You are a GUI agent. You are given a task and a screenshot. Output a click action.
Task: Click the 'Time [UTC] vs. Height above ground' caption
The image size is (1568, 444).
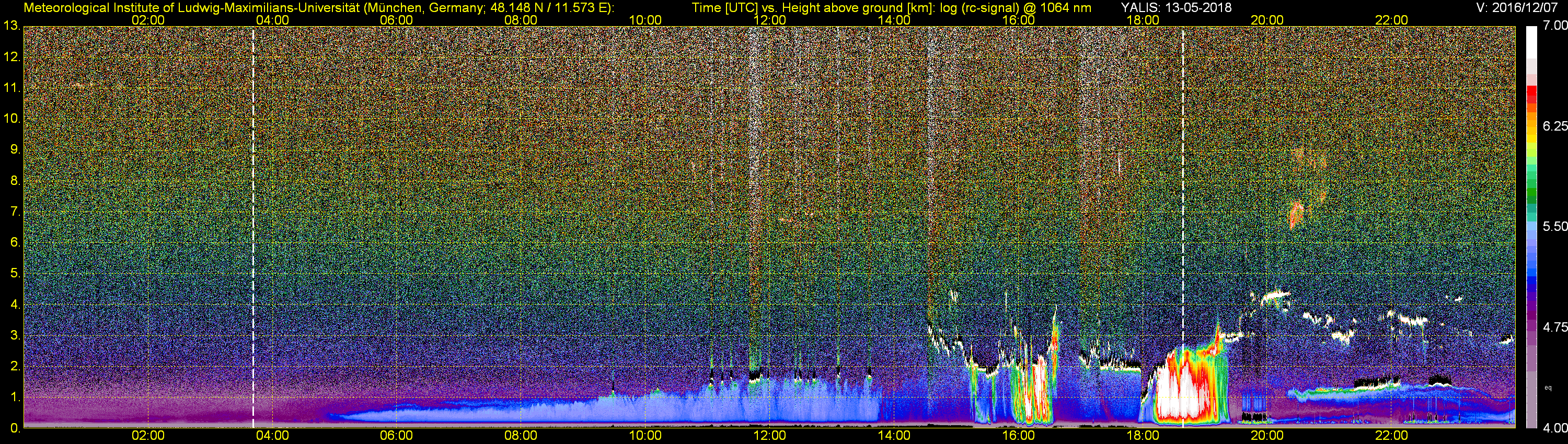[891, 8]
